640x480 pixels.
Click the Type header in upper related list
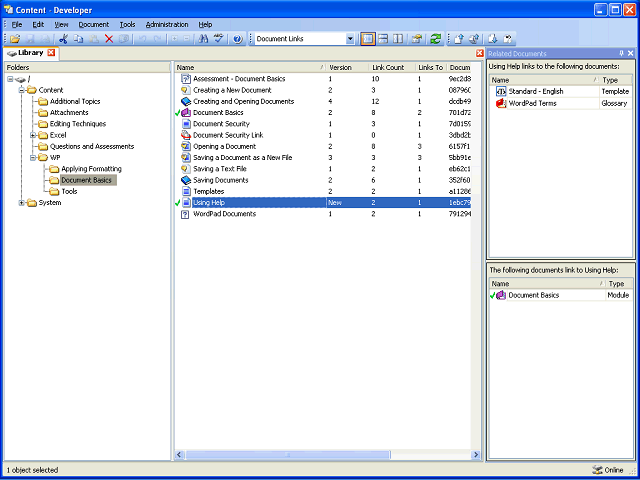(x=616, y=80)
